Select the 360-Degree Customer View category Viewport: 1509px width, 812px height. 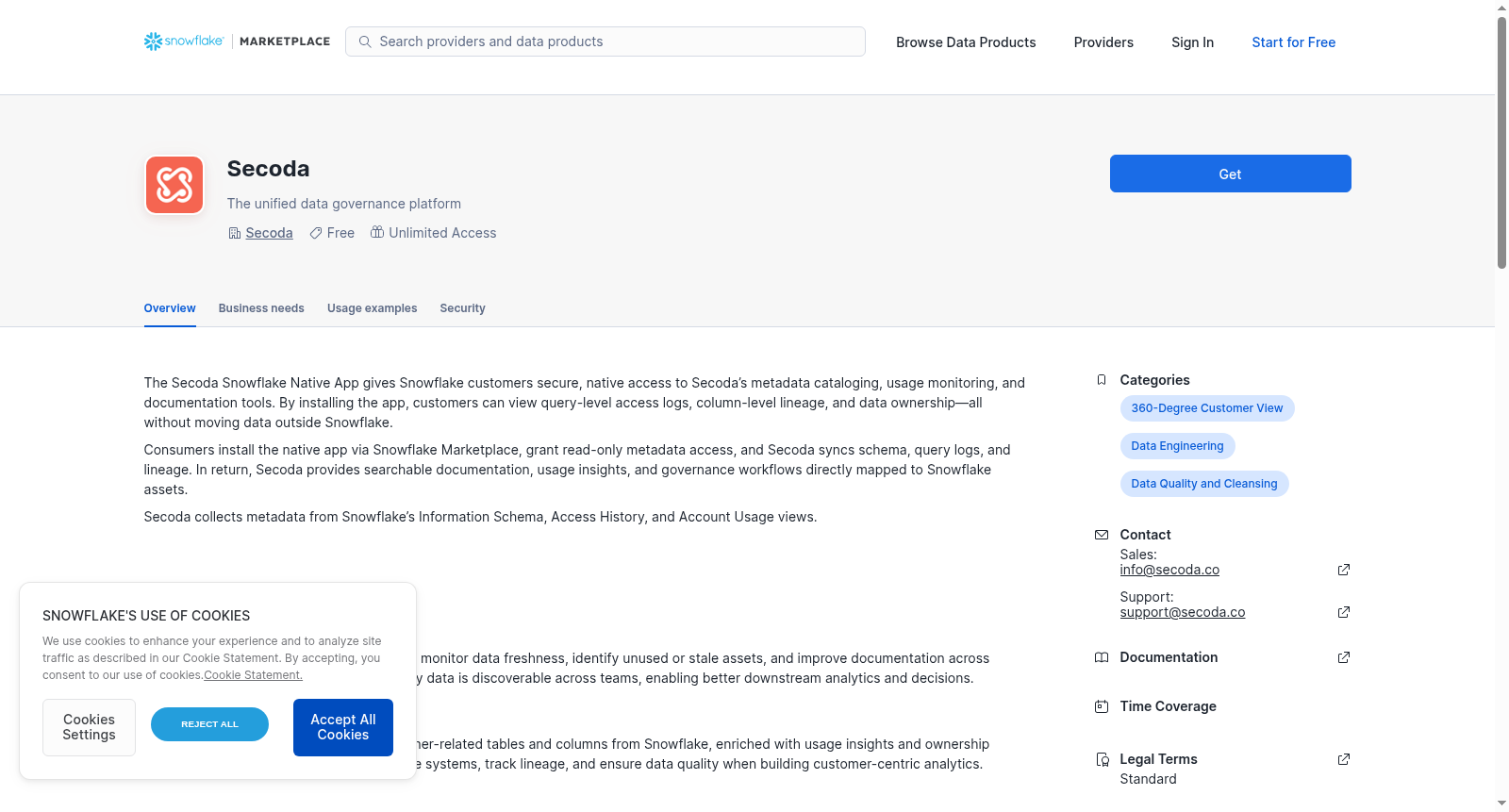click(x=1207, y=408)
